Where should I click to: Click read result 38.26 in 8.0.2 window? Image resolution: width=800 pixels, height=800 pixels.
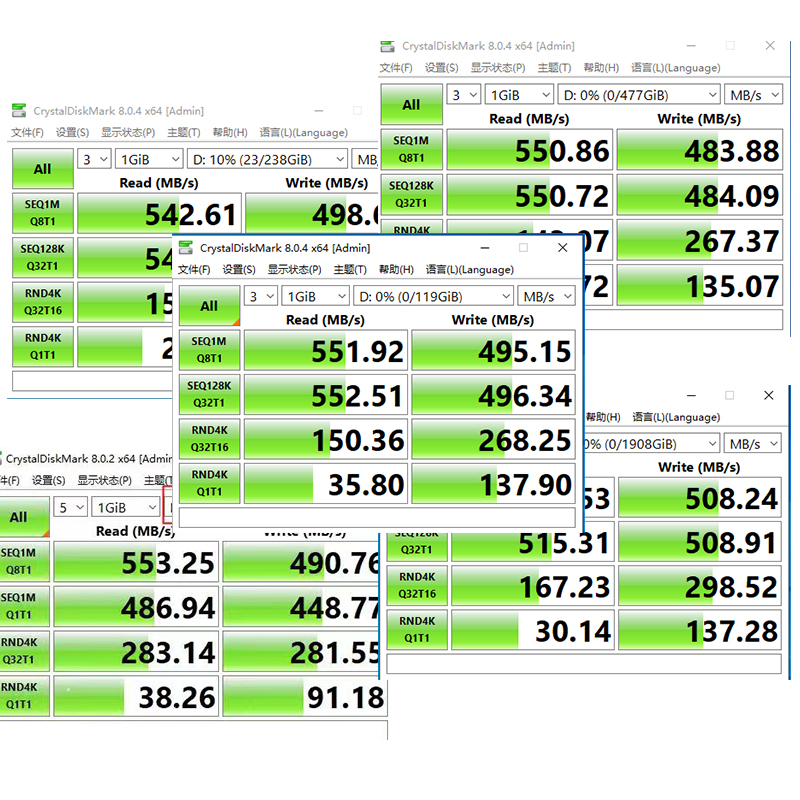point(136,696)
